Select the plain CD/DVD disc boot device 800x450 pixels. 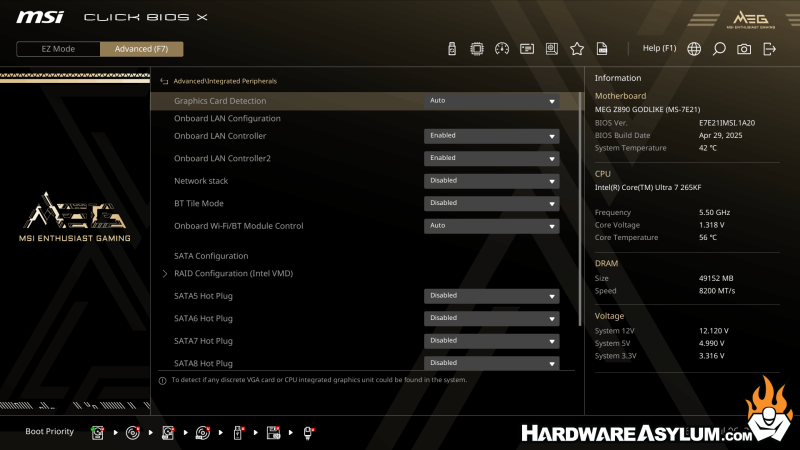pos(133,433)
